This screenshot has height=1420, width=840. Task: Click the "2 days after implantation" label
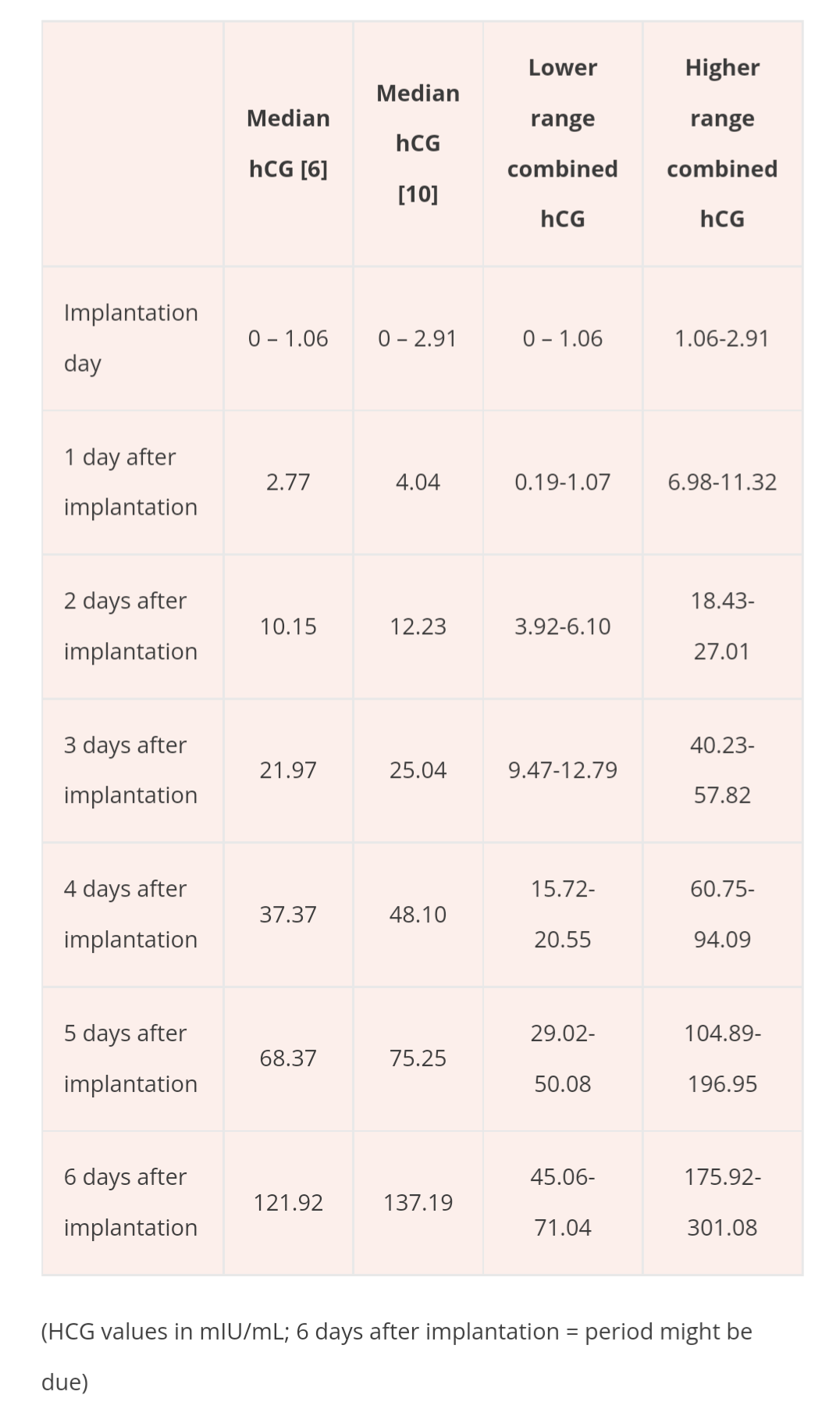(x=130, y=626)
